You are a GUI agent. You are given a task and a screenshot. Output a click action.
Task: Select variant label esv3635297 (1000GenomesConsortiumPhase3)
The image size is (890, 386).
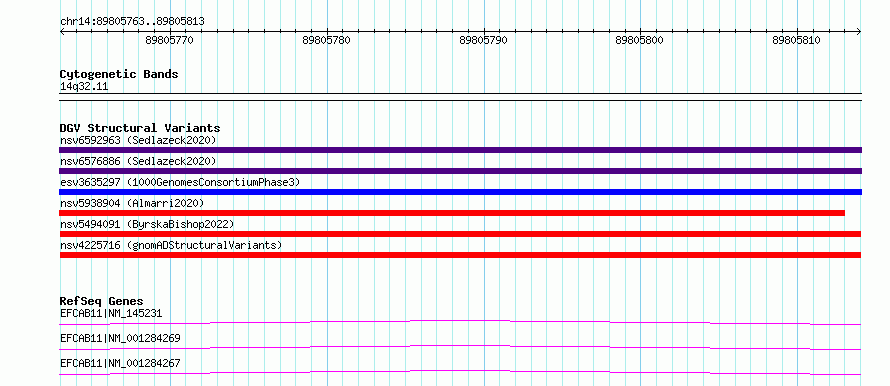(179, 182)
